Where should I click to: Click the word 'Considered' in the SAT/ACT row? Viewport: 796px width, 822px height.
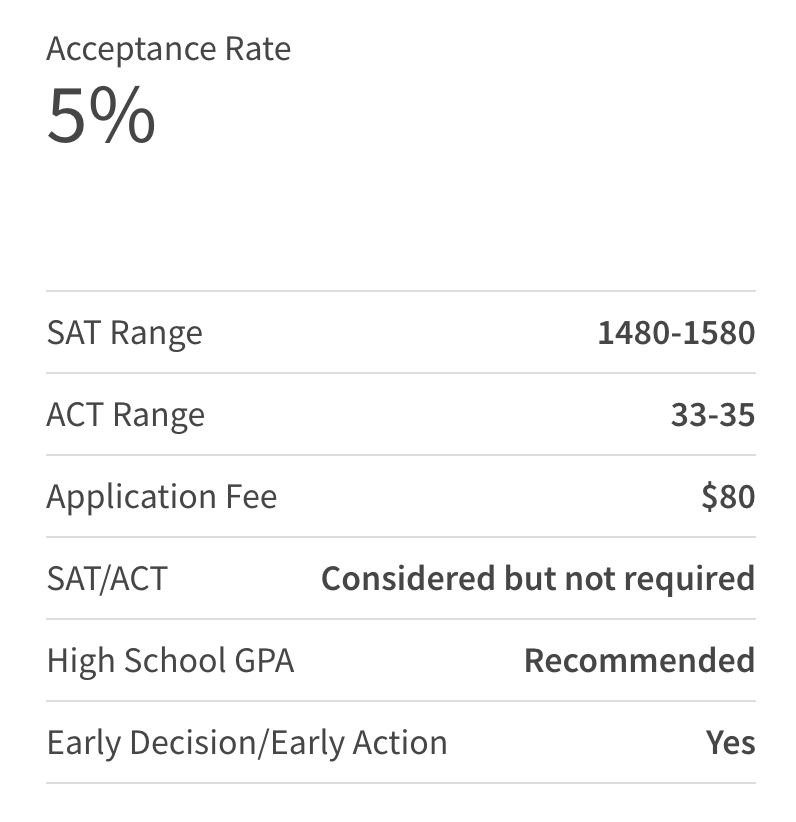[408, 578]
